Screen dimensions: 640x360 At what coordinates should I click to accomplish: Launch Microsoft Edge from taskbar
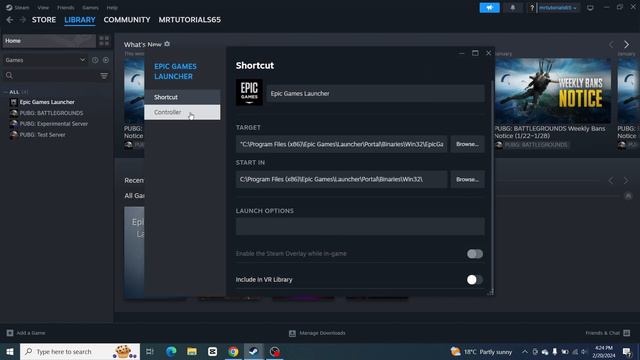point(171,351)
